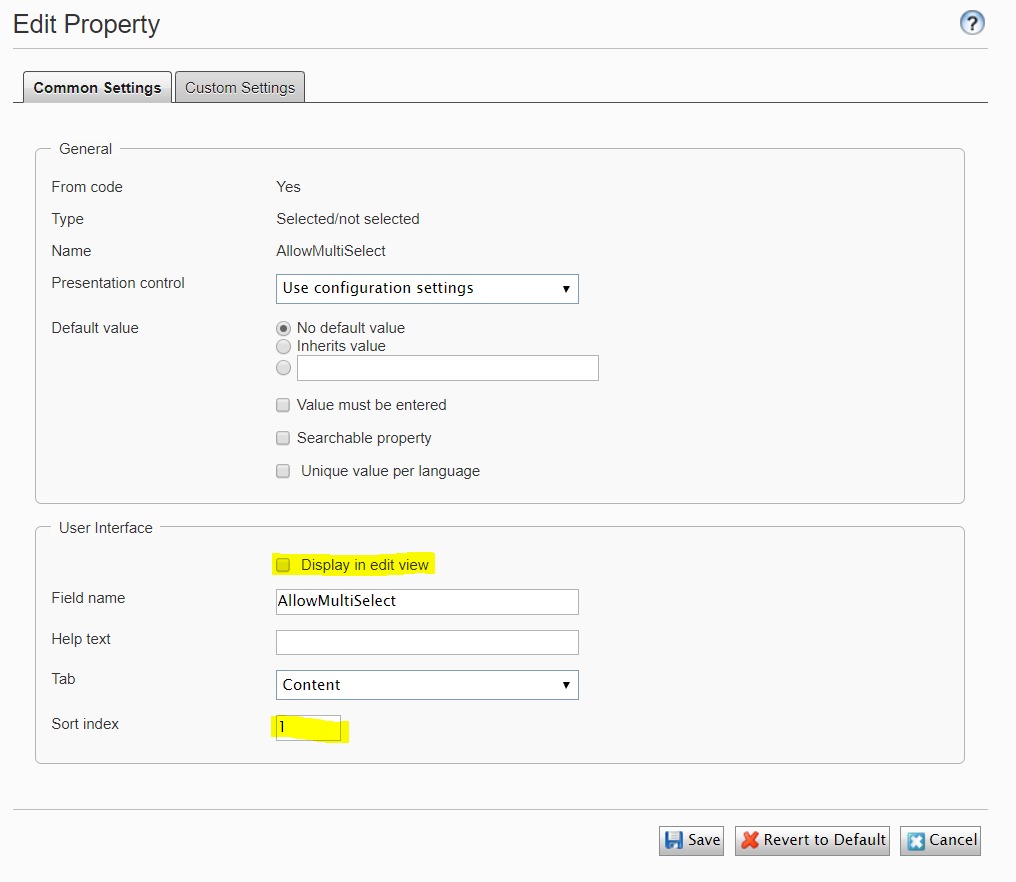This screenshot has width=1016, height=882.
Task: Choose the Inherits value radio option
Action: pyautogui.click(x=284, y=346)
